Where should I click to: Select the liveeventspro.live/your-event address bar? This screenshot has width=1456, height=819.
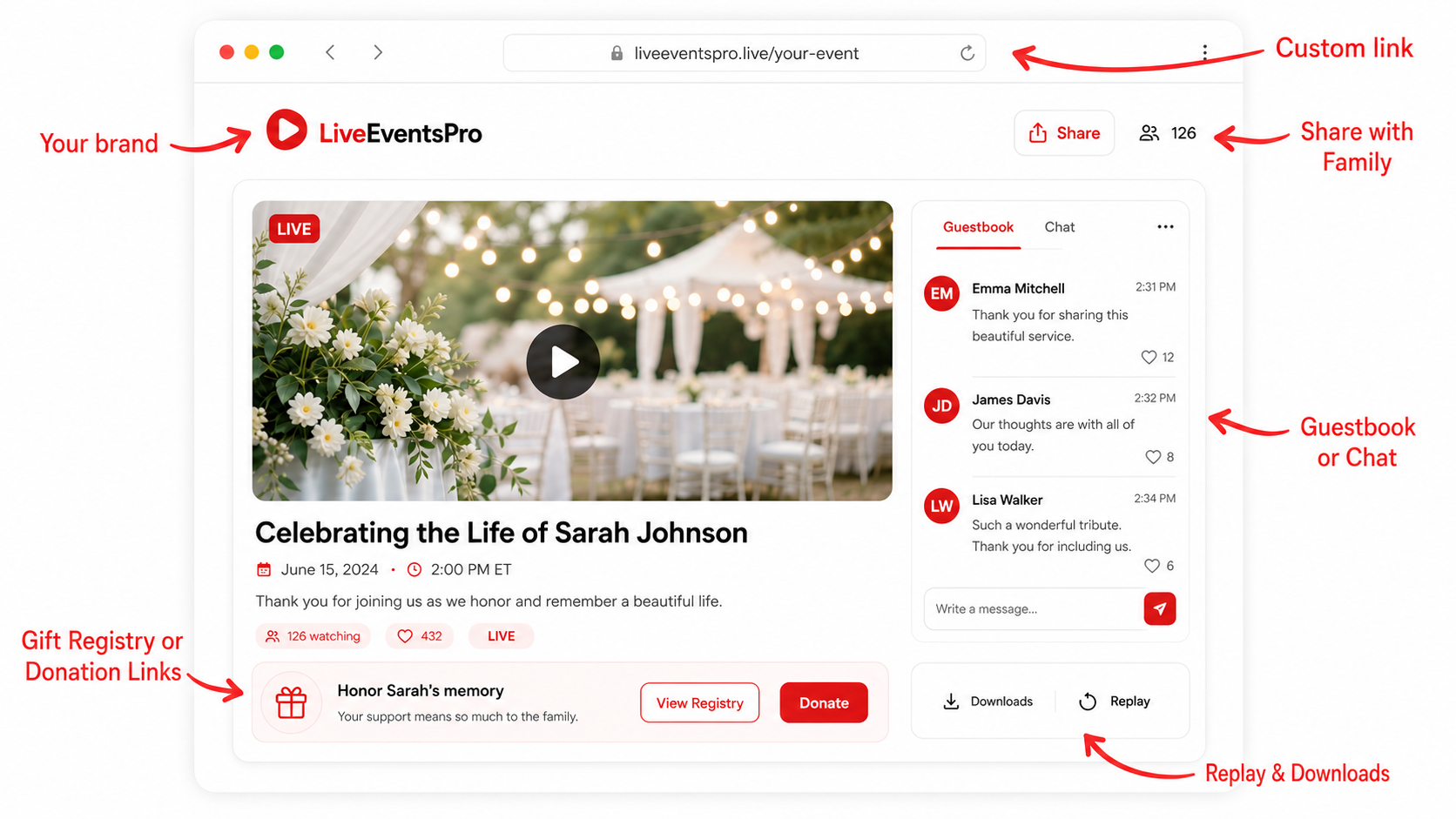(x=745, y=53)
